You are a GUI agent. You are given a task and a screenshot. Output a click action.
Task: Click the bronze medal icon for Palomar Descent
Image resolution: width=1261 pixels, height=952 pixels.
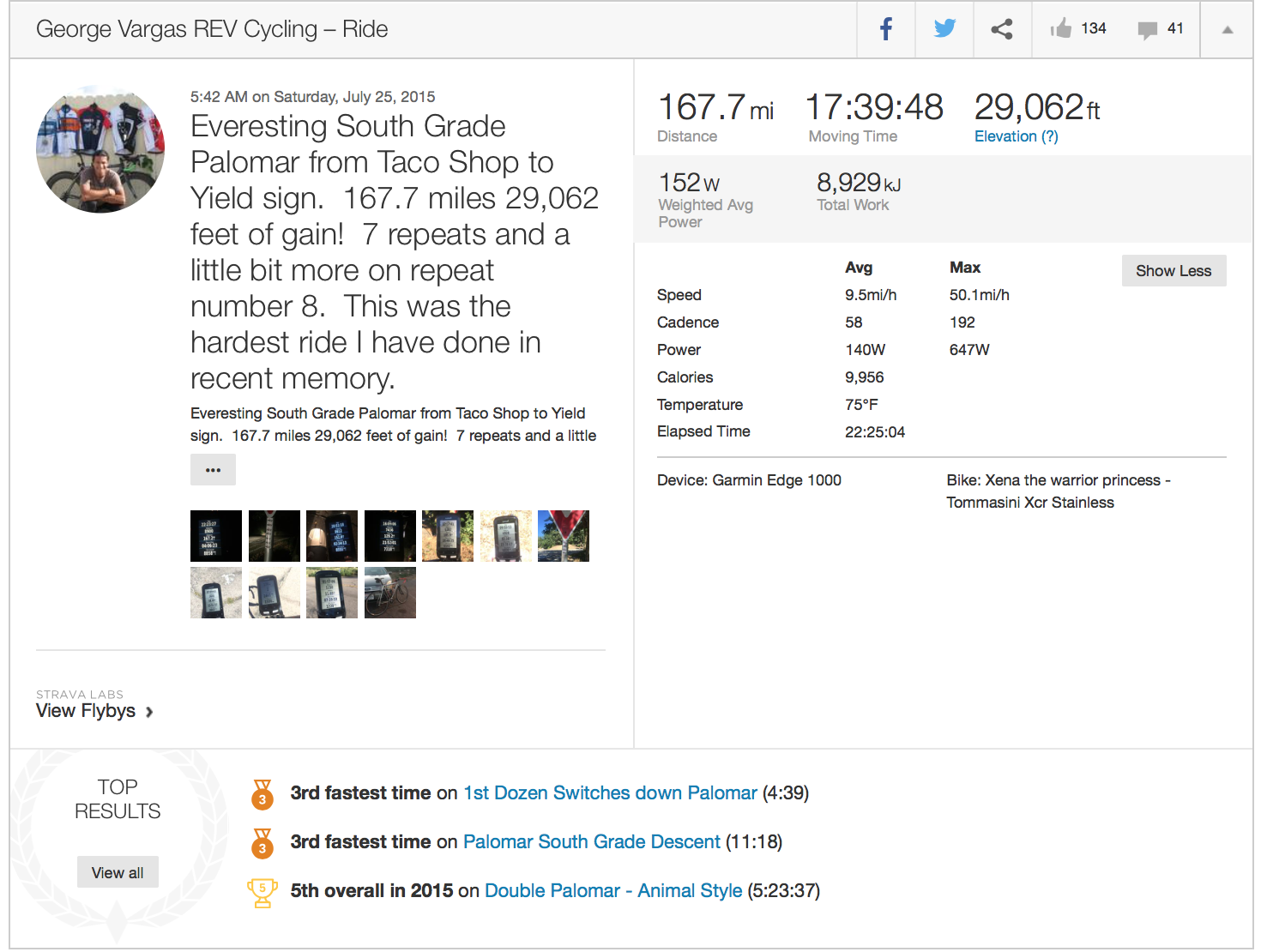pos(262,844)
